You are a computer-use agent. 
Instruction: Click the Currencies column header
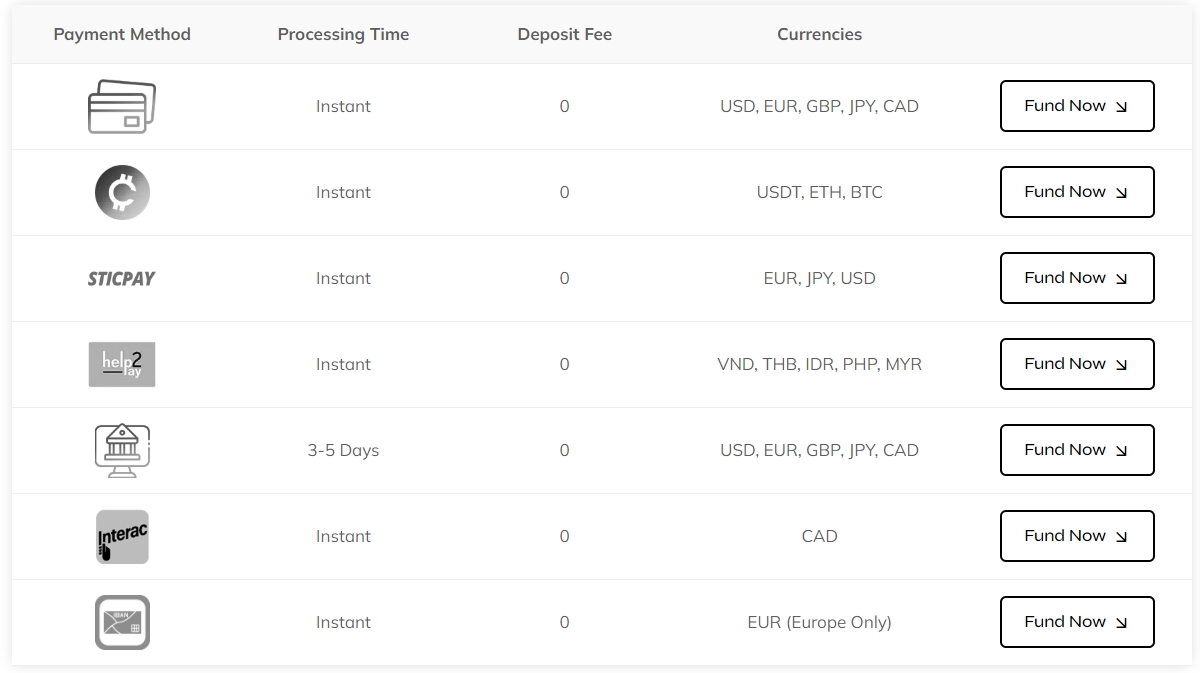point(819,34)
